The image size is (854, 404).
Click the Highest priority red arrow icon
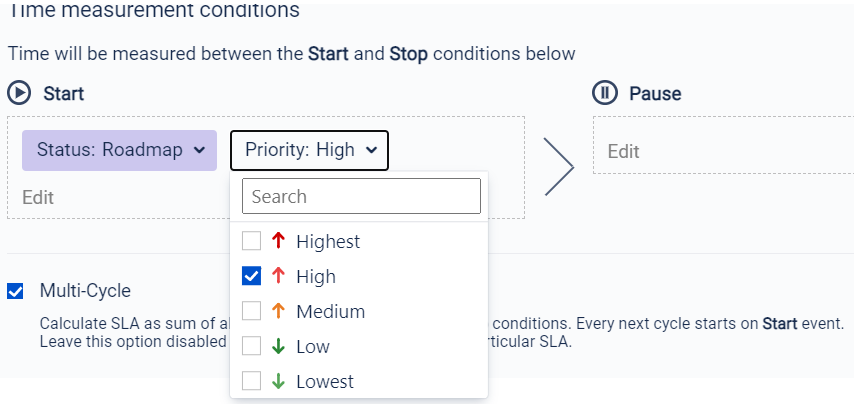click(x=278, y=241)
